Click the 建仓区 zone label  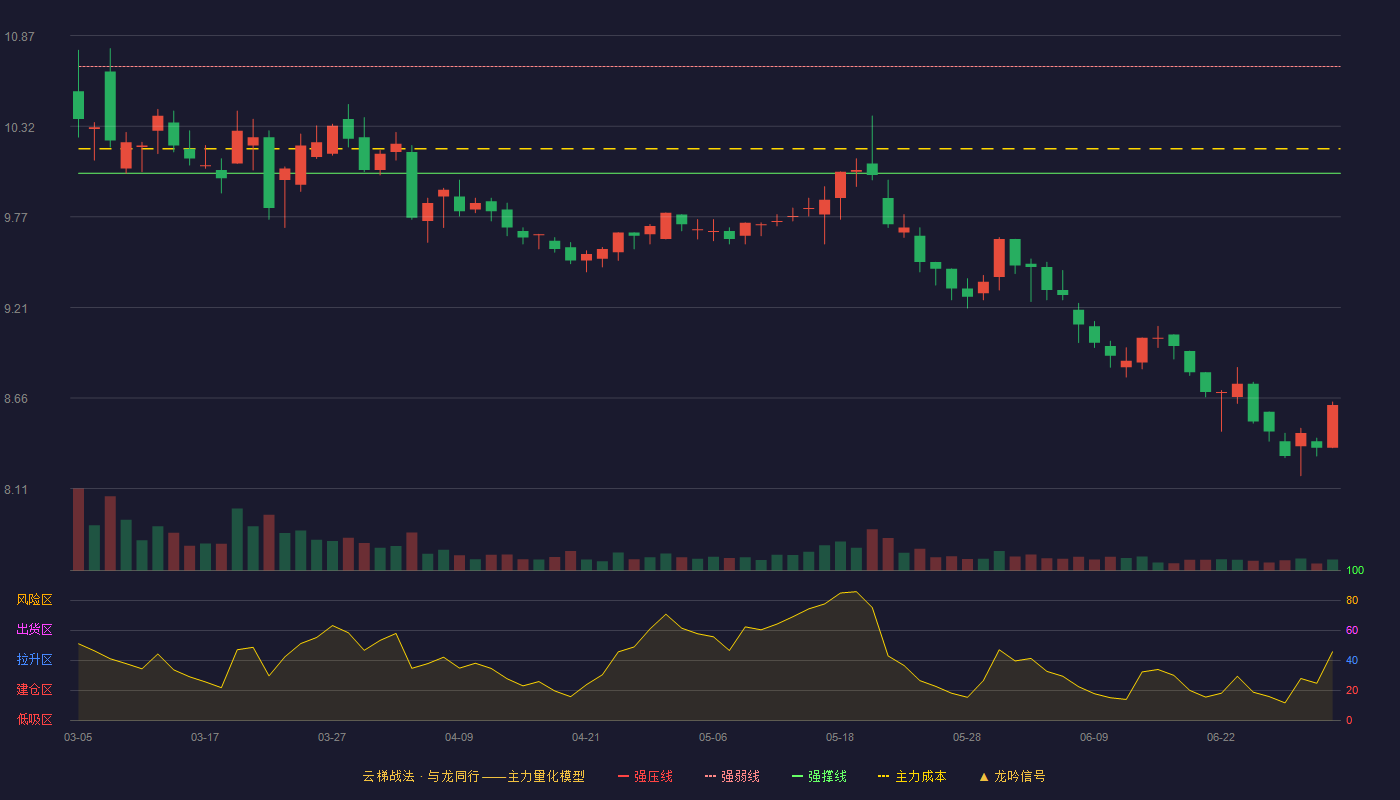(x=34, y=690)
